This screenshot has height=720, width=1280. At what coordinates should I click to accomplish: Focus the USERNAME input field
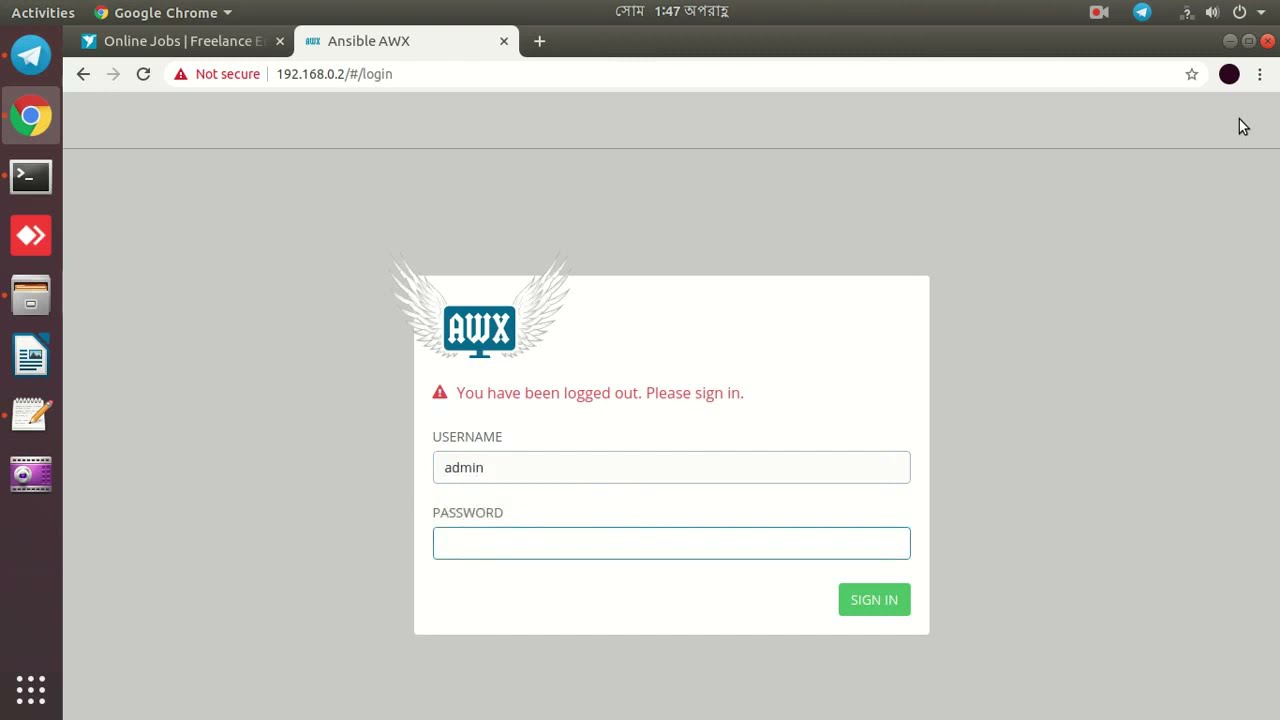(x=671, y=467)
